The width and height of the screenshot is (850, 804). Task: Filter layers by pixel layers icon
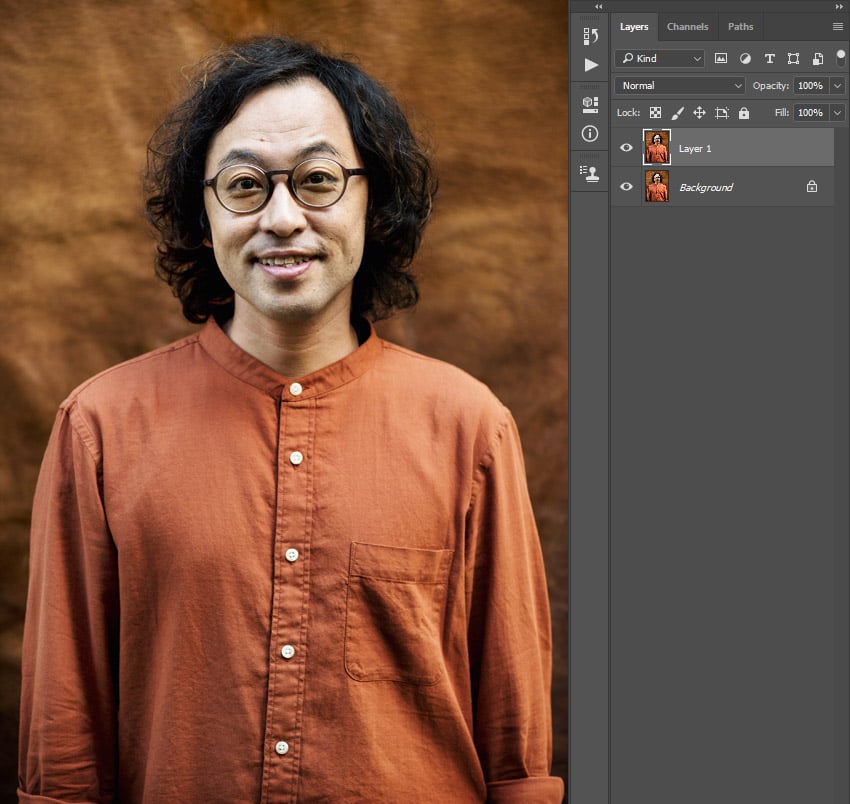[x=721, y=58]
